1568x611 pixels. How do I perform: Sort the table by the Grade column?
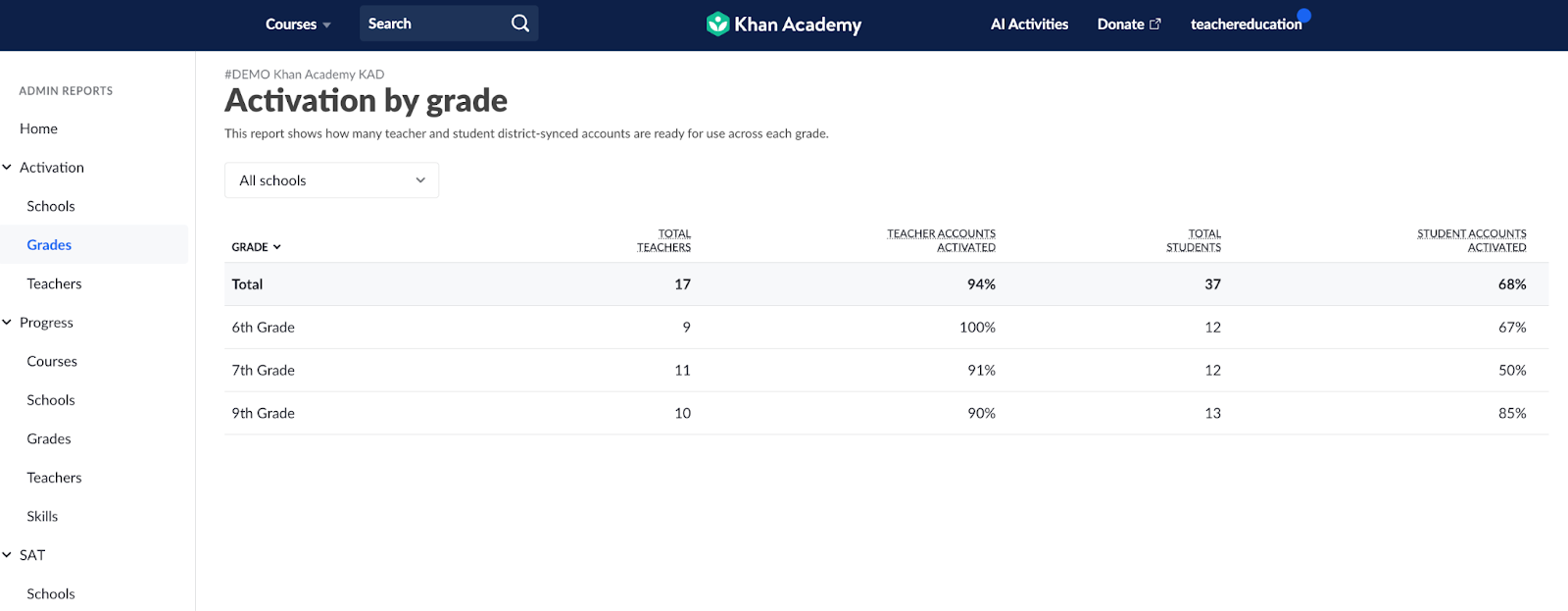point(256,247)
